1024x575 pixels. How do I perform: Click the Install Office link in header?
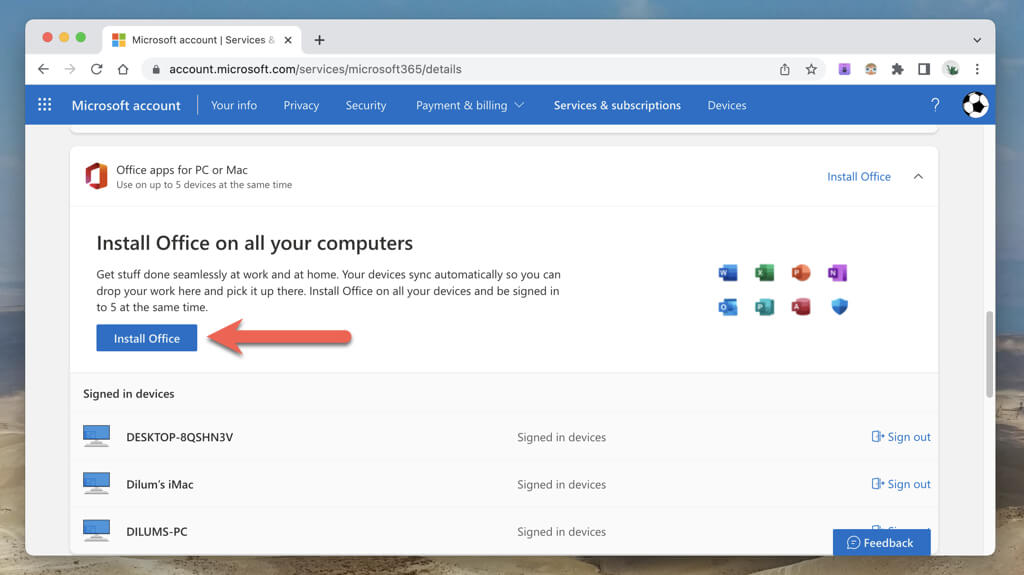(x=859, y=176)
